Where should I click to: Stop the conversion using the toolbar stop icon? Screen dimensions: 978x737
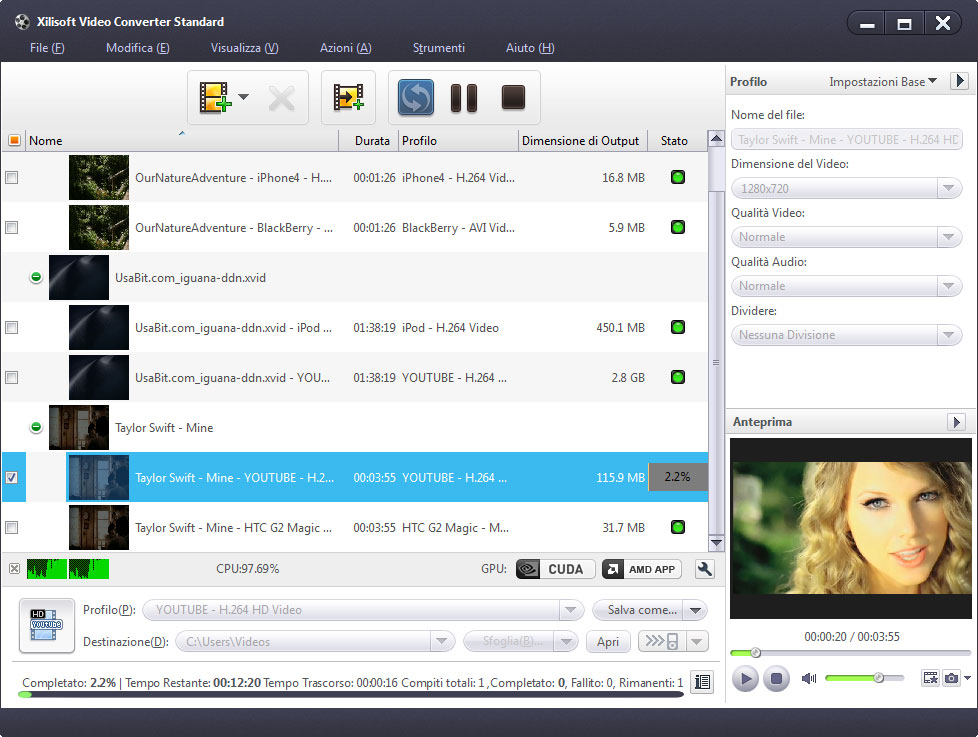tap(513, 97)
